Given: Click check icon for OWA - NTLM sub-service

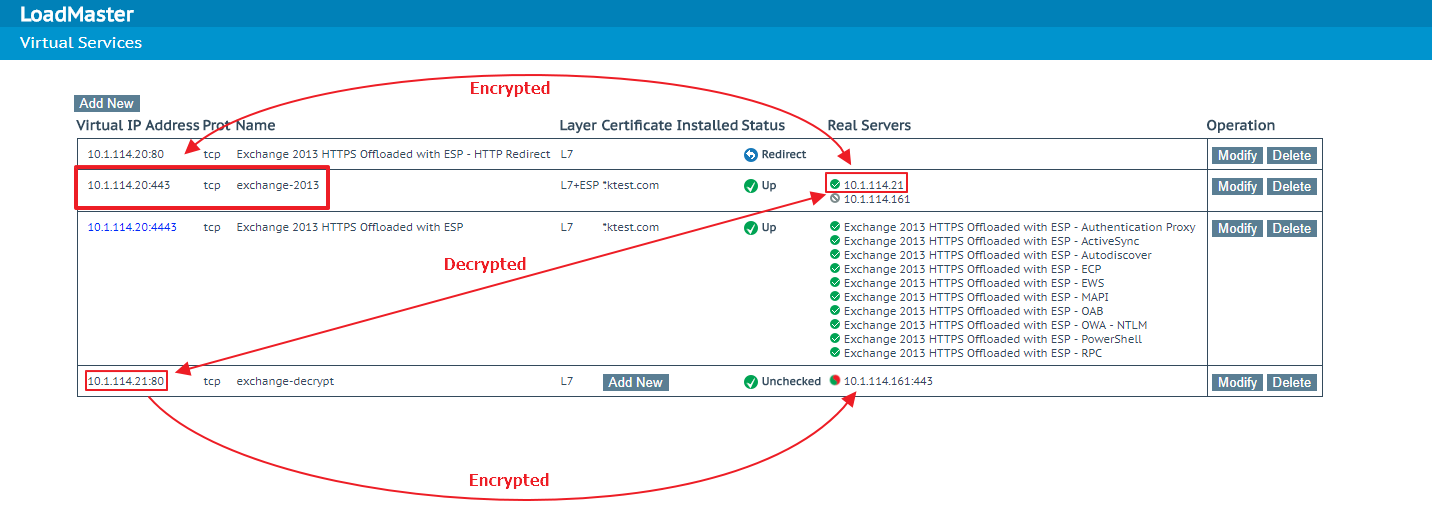Looking at the screenshot, I should (x=835, y=325).
